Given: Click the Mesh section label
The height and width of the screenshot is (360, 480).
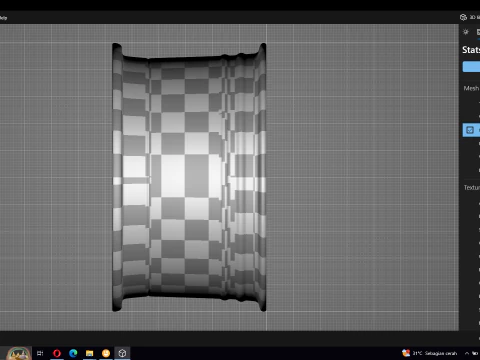Looking at the screenshot, I should (471, 88).
